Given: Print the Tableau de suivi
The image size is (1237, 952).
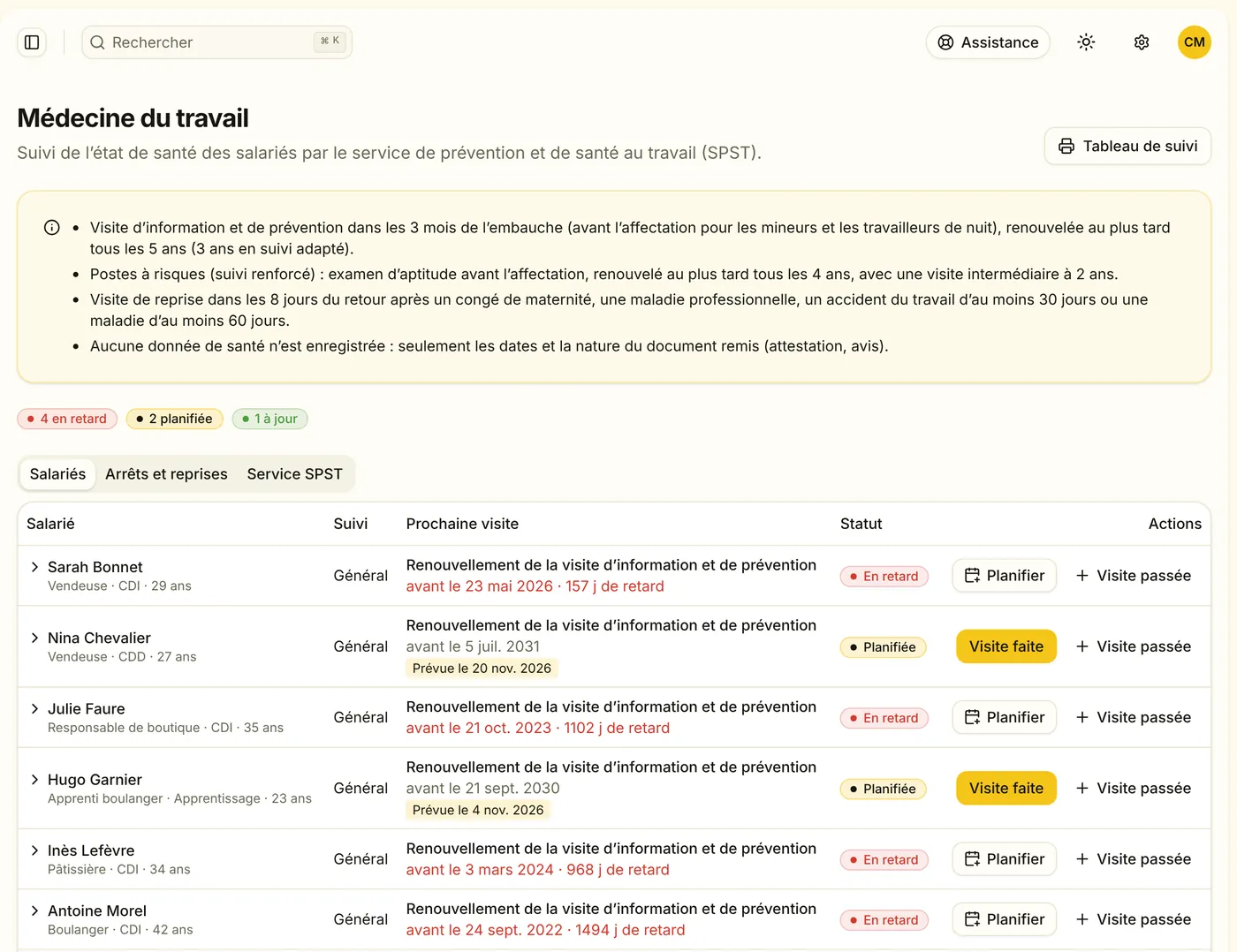Looking at the screenshot, I should [x=1127, y=147].
